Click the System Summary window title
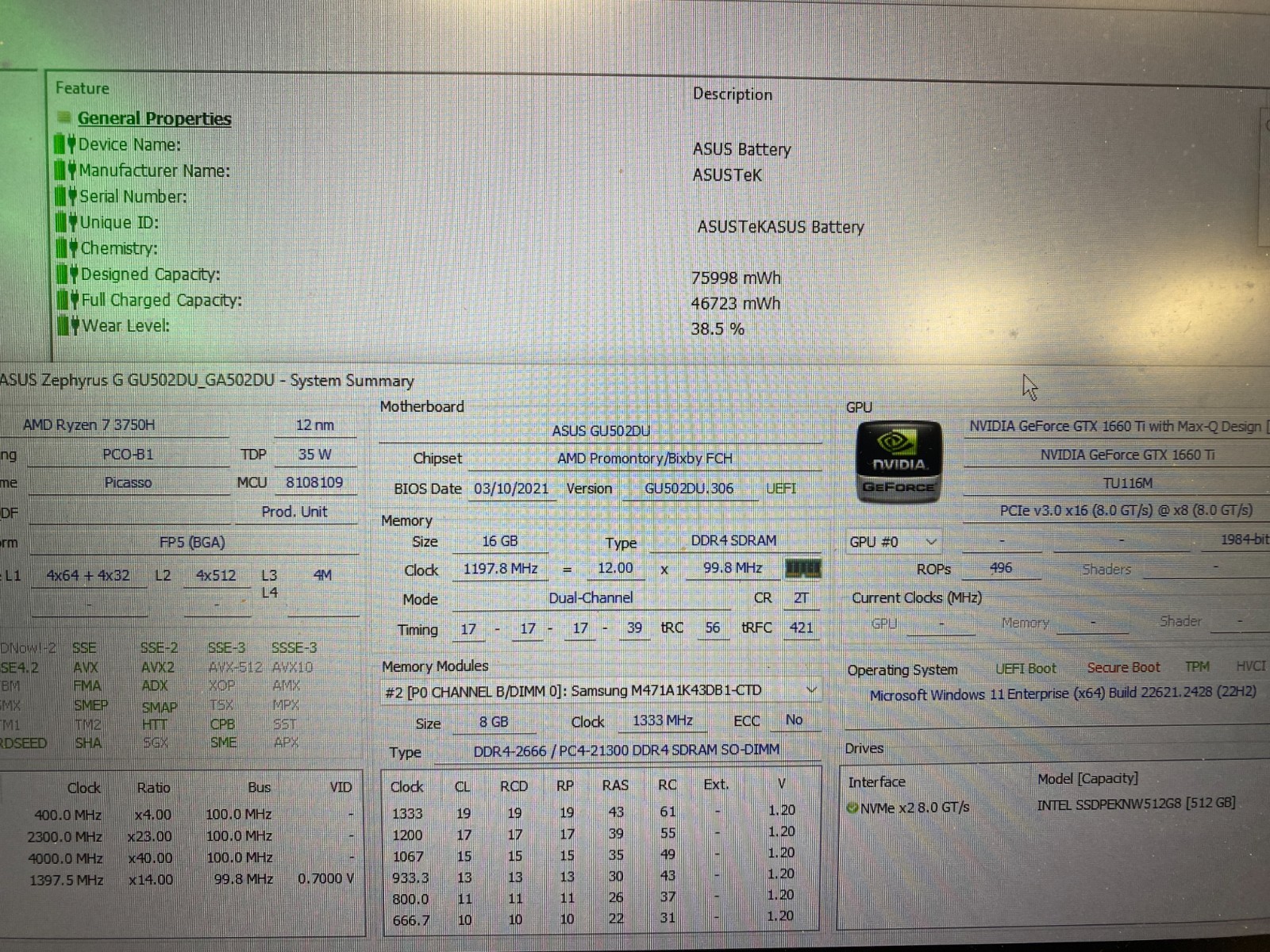 pos(207,381)
